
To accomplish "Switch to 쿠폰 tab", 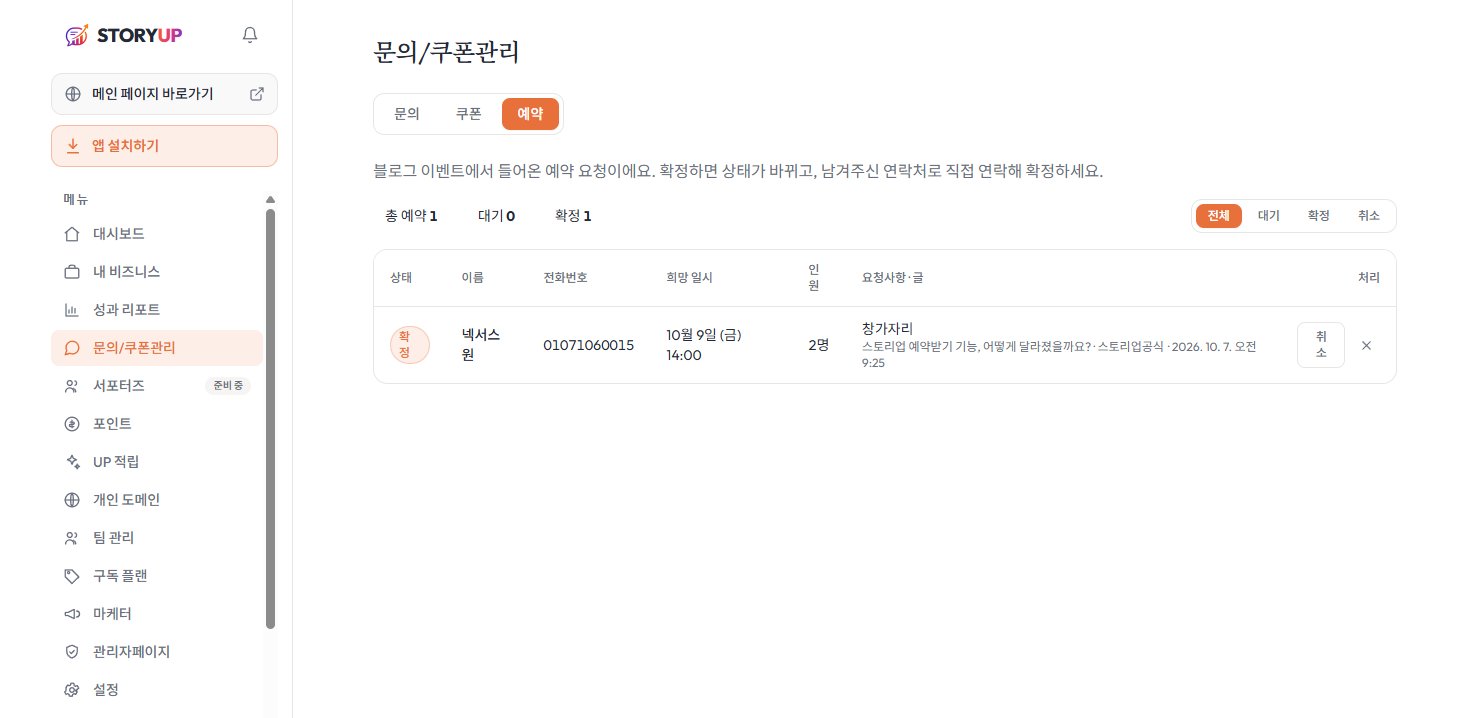I will [x=468, y=114].
